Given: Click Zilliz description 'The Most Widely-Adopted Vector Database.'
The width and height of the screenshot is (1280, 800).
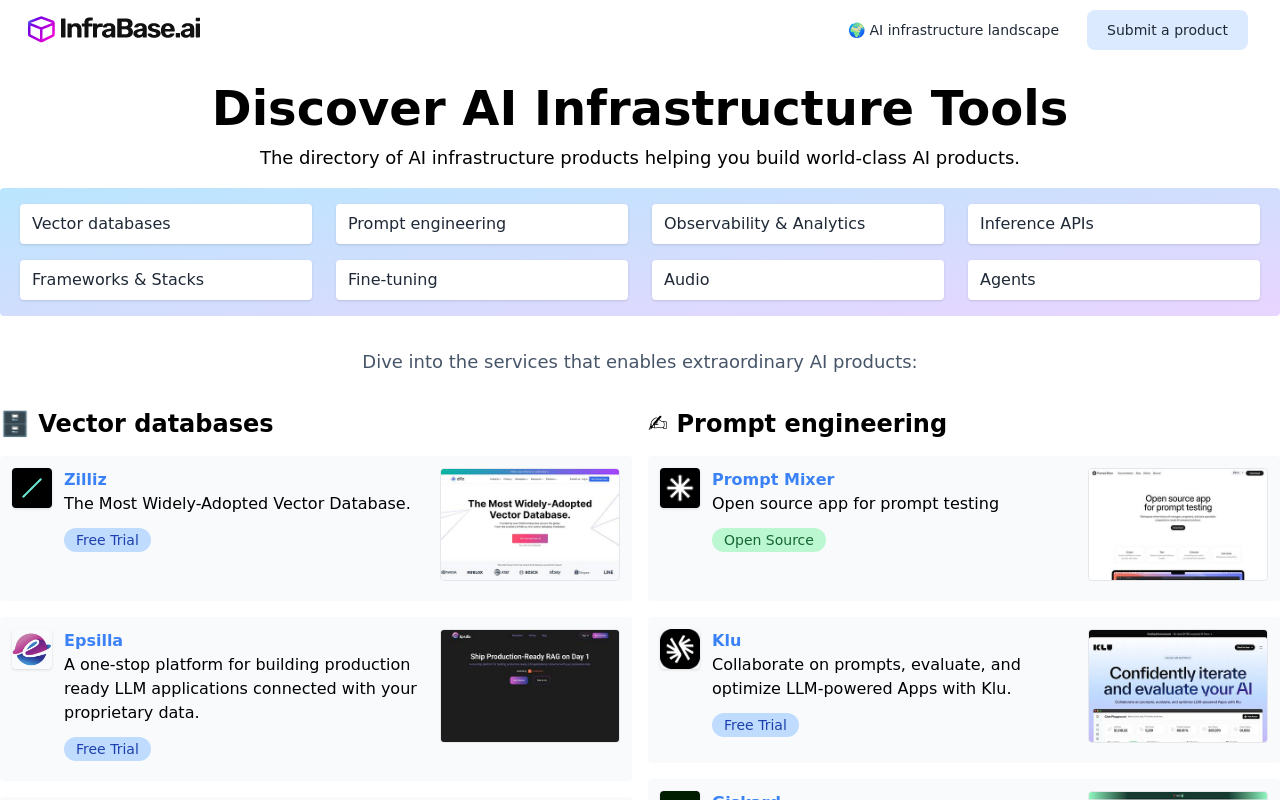Looking at the screenshot, I should pos(237,504).
